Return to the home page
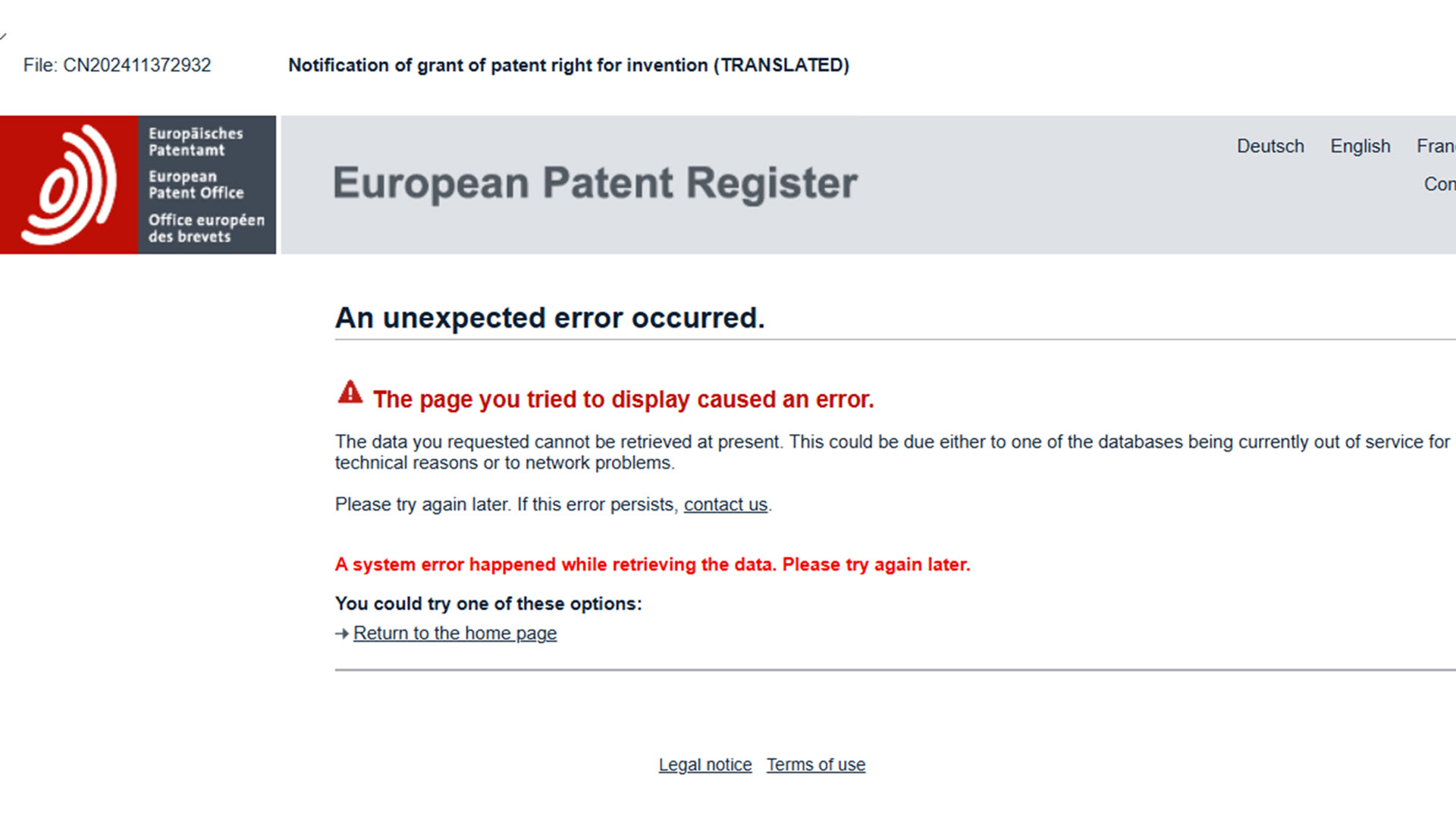1456x820 pixels. 455,633
